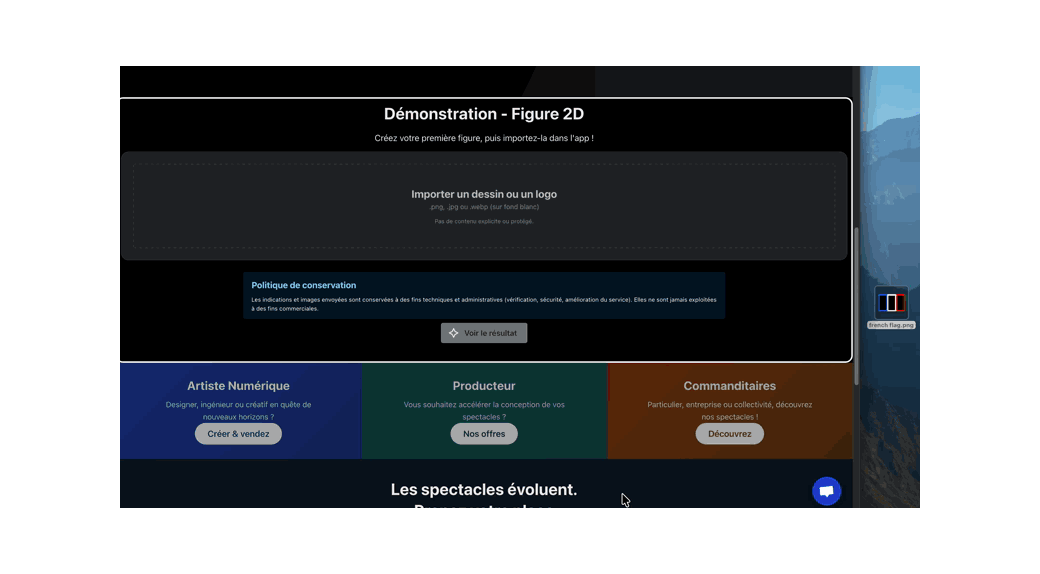Click the Importer un dessin ou un logo dropzone
Image resolution: width=1040 pixels, height=574 pixels.
tap(484, 206)
